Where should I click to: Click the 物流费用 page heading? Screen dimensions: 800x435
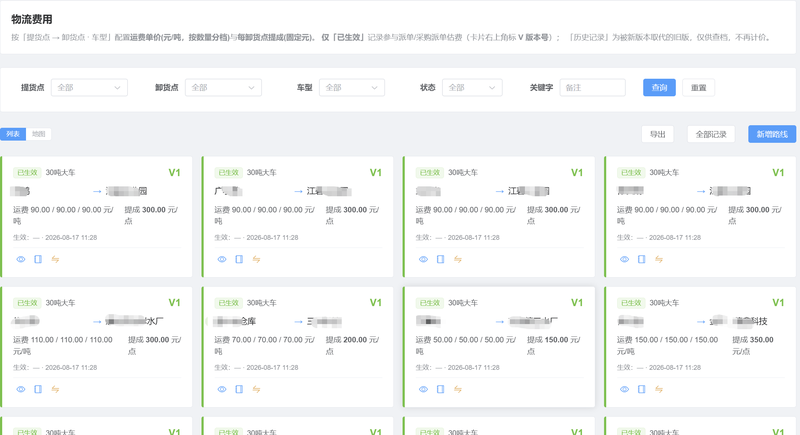click(32, 19)
